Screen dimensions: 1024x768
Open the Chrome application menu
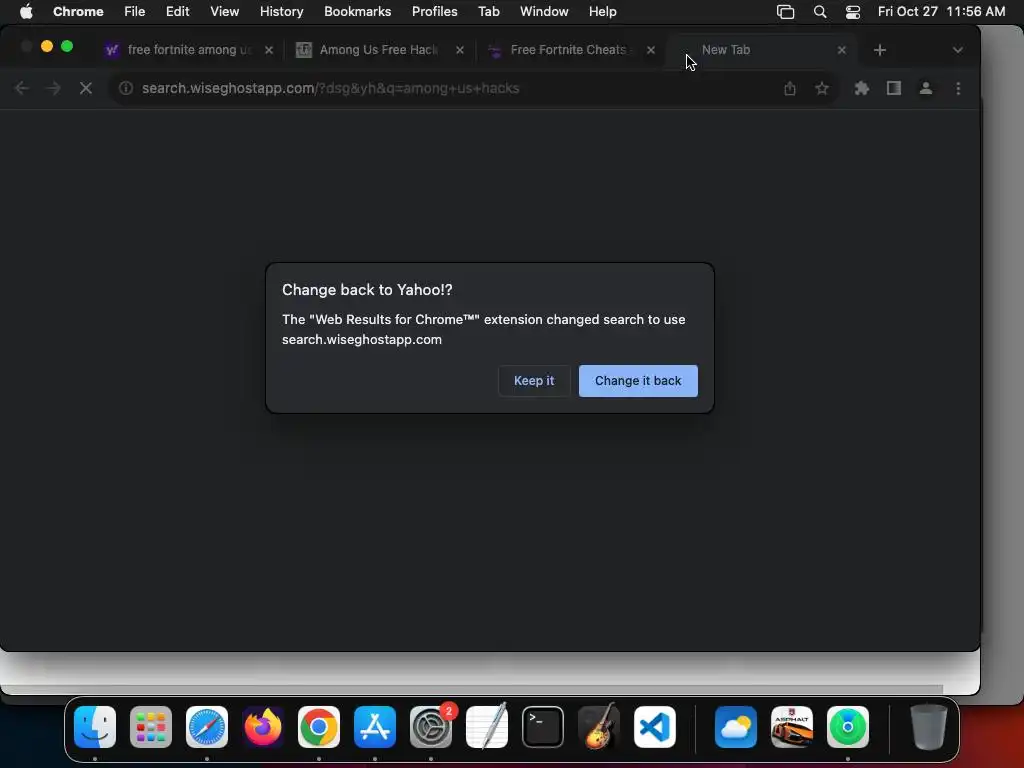pos(78,12)
